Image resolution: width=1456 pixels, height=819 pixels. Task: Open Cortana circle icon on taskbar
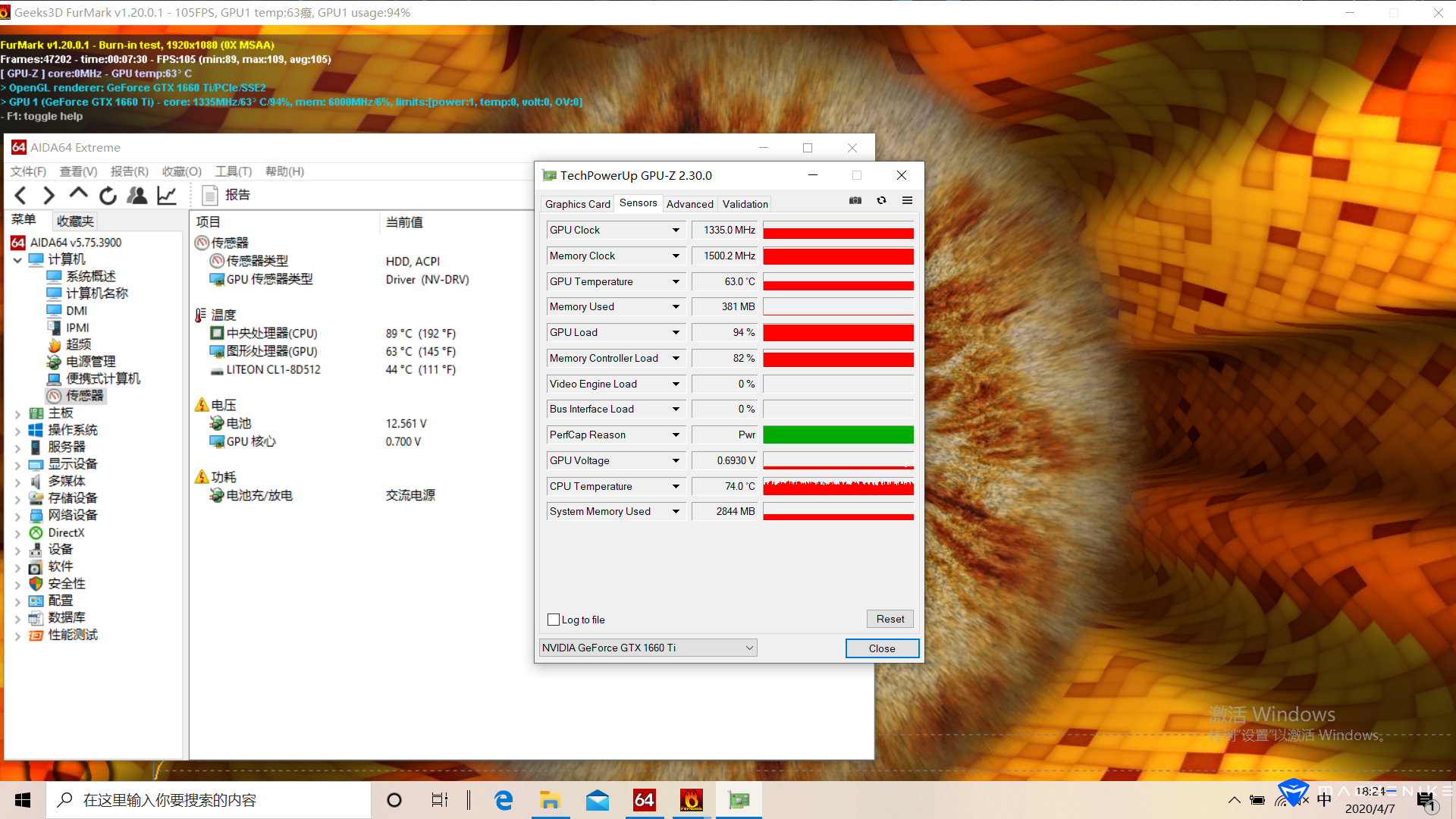pos(394,800)
